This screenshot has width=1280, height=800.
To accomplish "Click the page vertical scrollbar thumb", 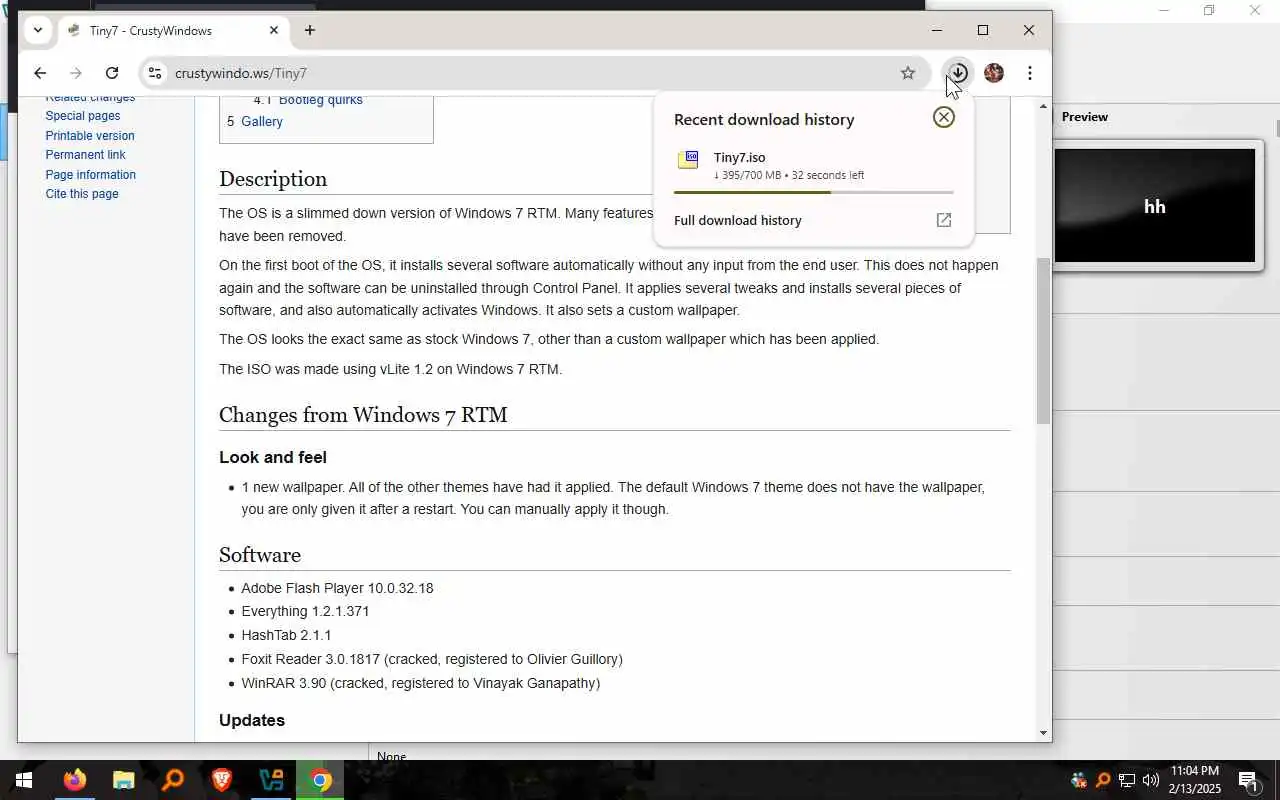I will pos(1043,340).
